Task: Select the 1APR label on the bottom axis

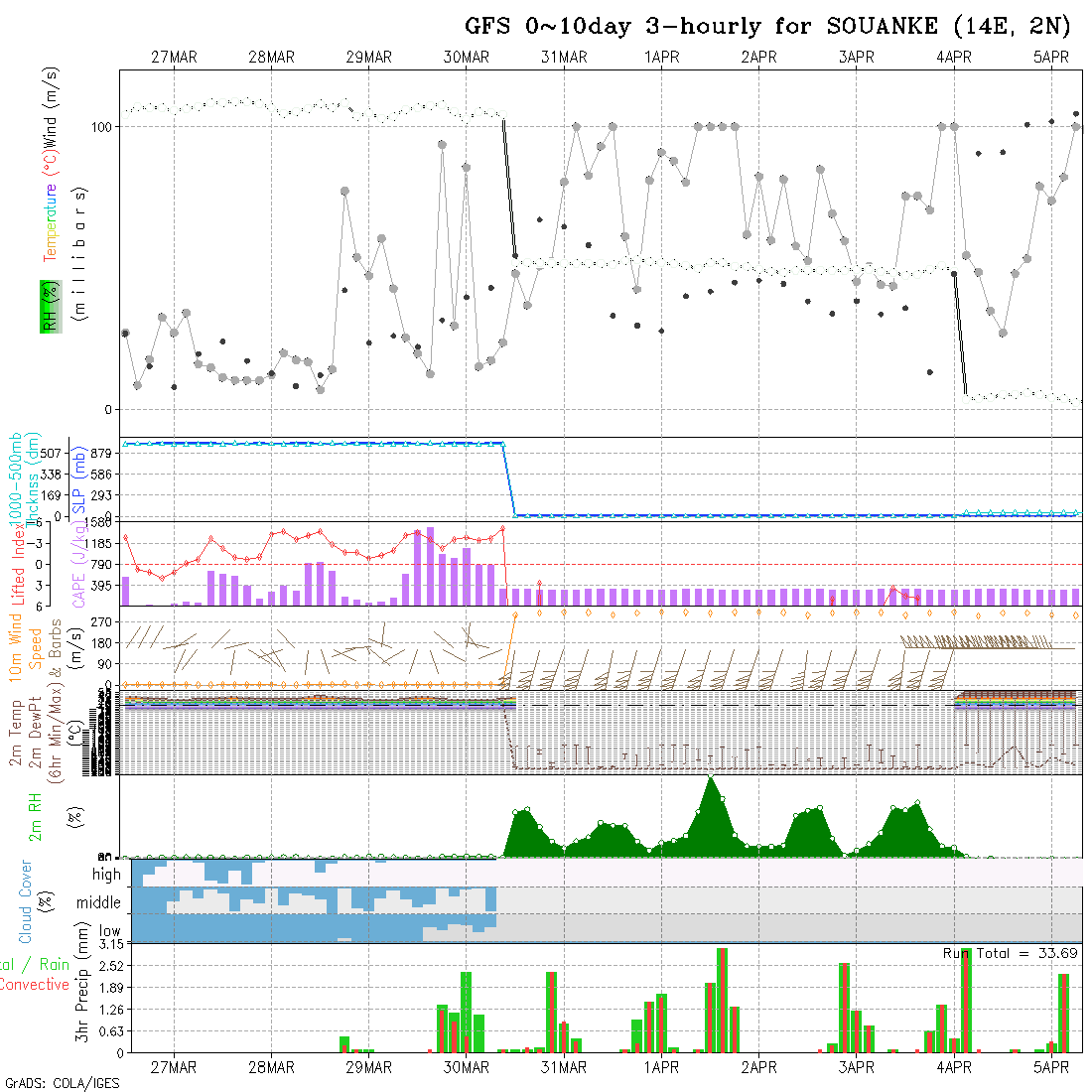Action: tap(661, 1067)
